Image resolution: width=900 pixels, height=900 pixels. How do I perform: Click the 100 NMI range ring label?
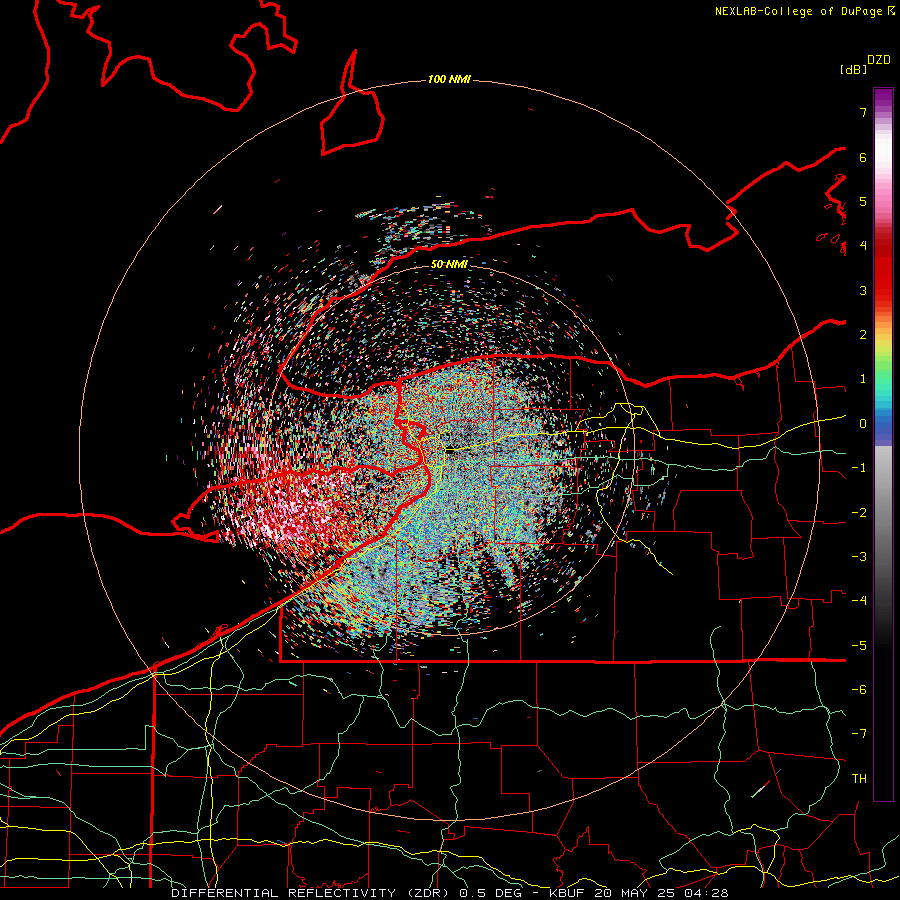tap(449, 79)
